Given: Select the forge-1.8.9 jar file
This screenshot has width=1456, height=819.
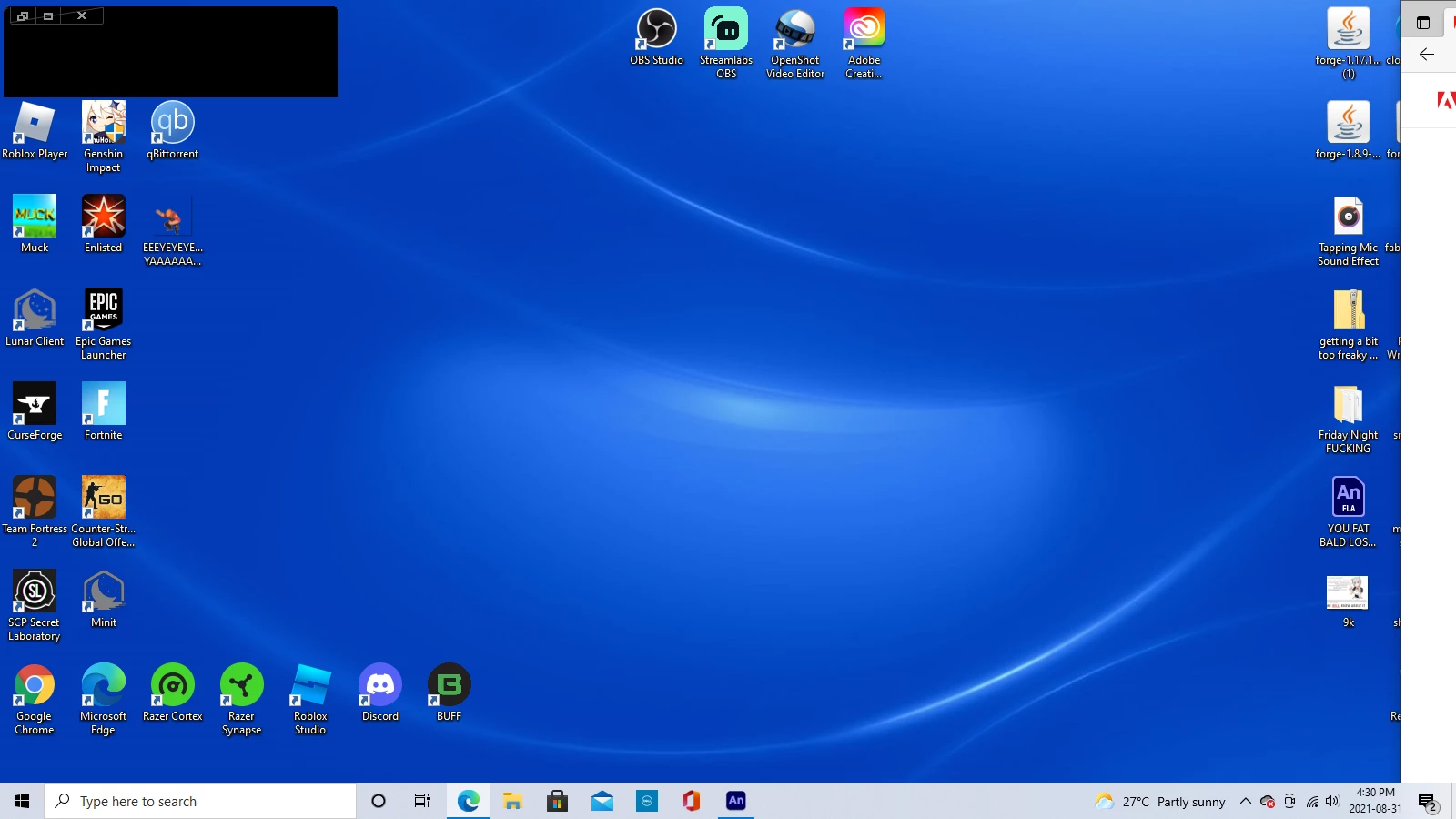Looking at the screenshot, I should (x=1348, y=130).
